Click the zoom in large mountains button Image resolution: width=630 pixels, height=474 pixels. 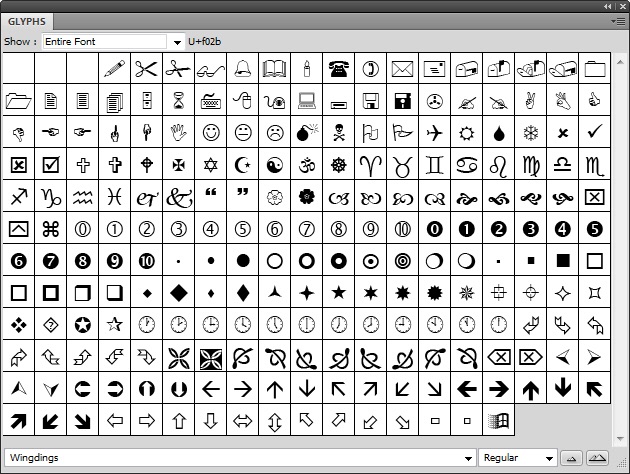tap(597, 457)
